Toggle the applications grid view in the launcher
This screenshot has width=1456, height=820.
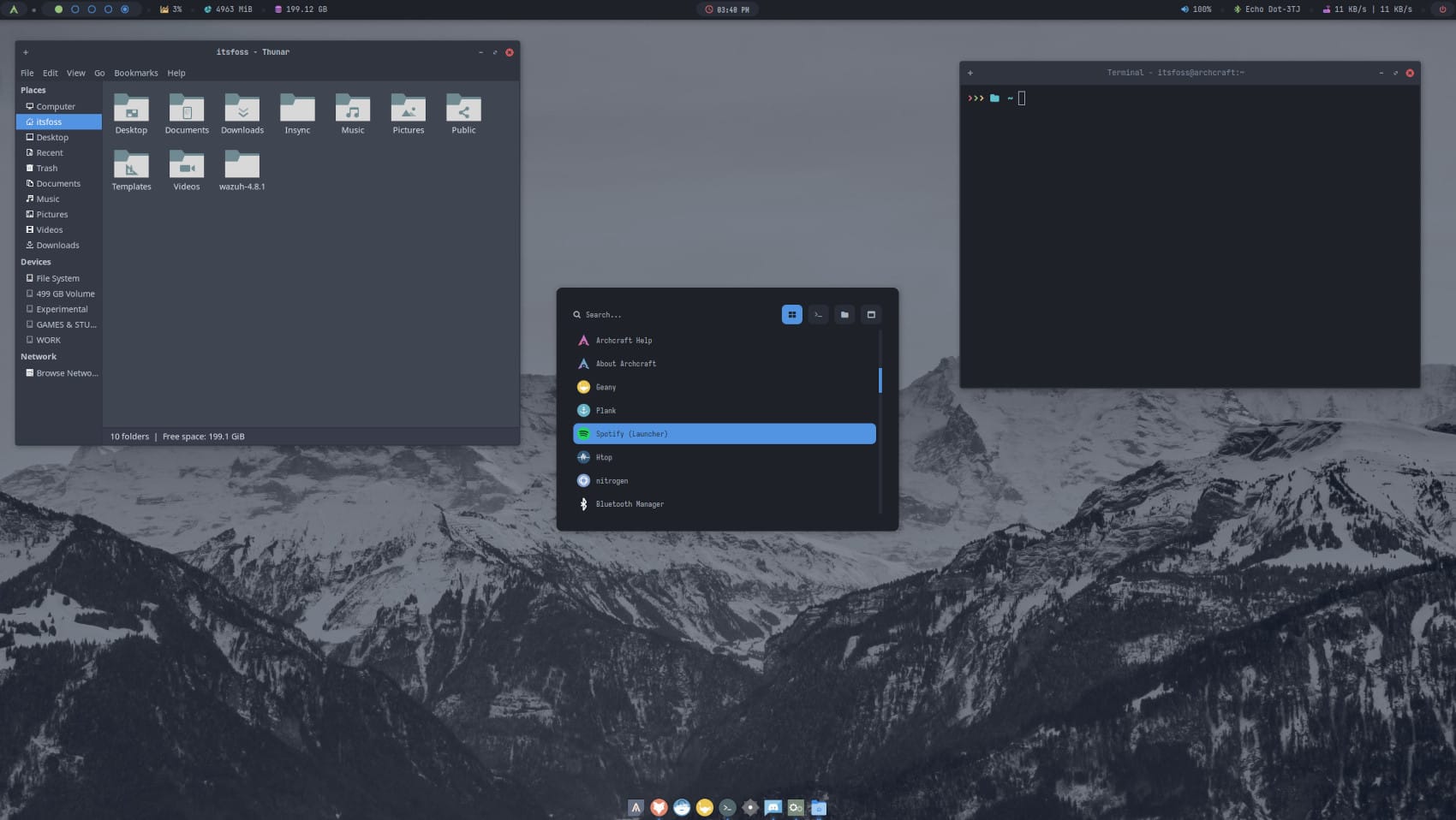tap(791, 314)
